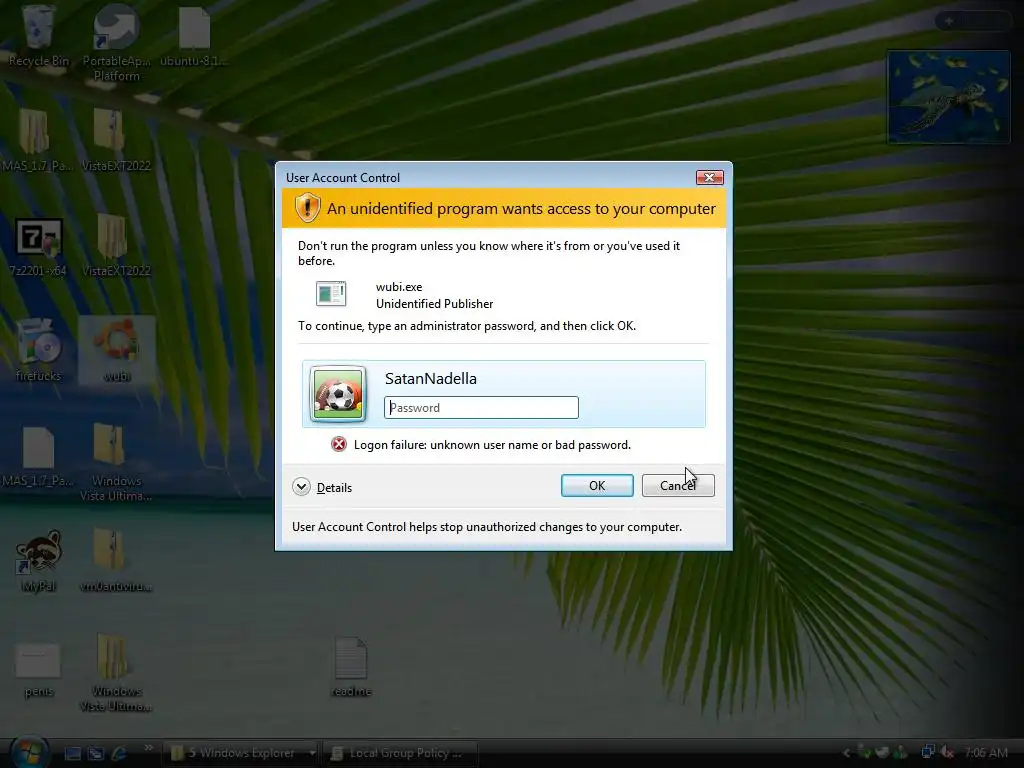Click the turtle picture sidebar gadget
This screenshot has height=768, width=1024.
coord(948,97)
